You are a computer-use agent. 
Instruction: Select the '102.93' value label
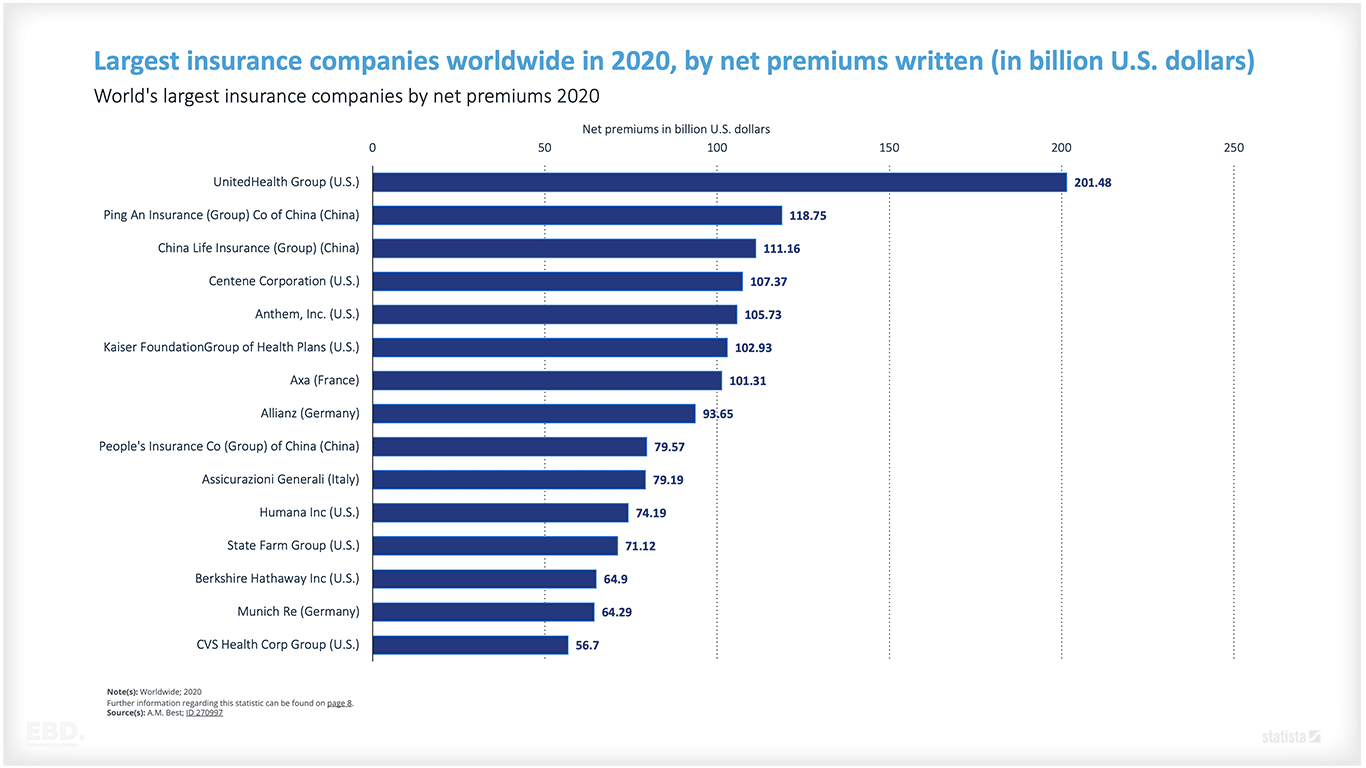tap(753, 348)
